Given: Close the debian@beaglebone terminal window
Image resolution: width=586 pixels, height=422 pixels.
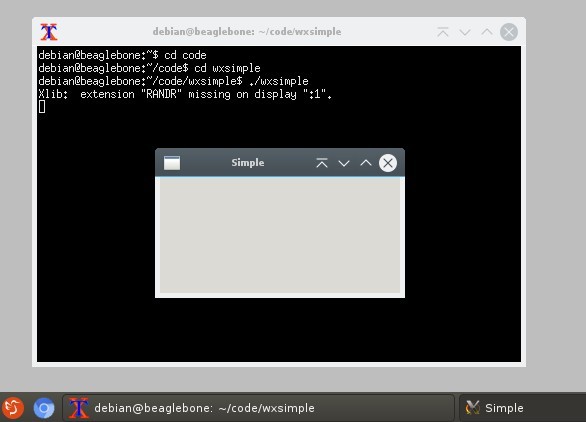Looking at the screenshot, I should tap(509, 32).
